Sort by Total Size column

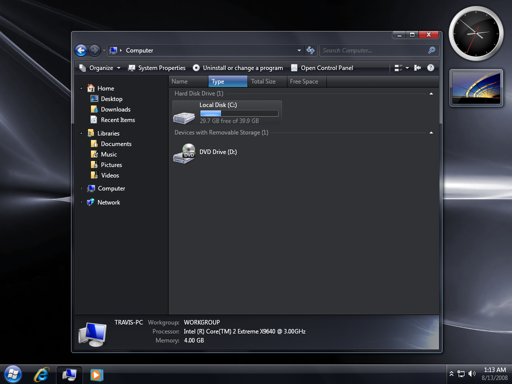(x=267, y=82)
